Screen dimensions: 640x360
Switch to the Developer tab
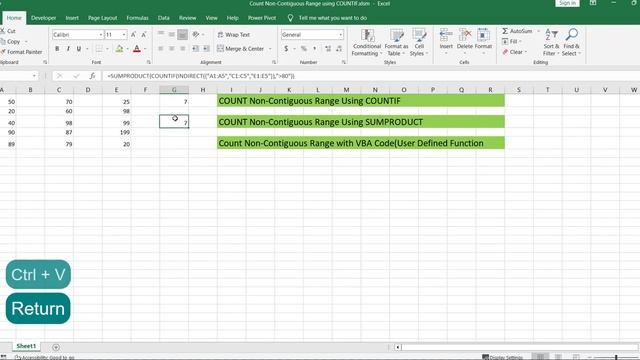point(43,18)
